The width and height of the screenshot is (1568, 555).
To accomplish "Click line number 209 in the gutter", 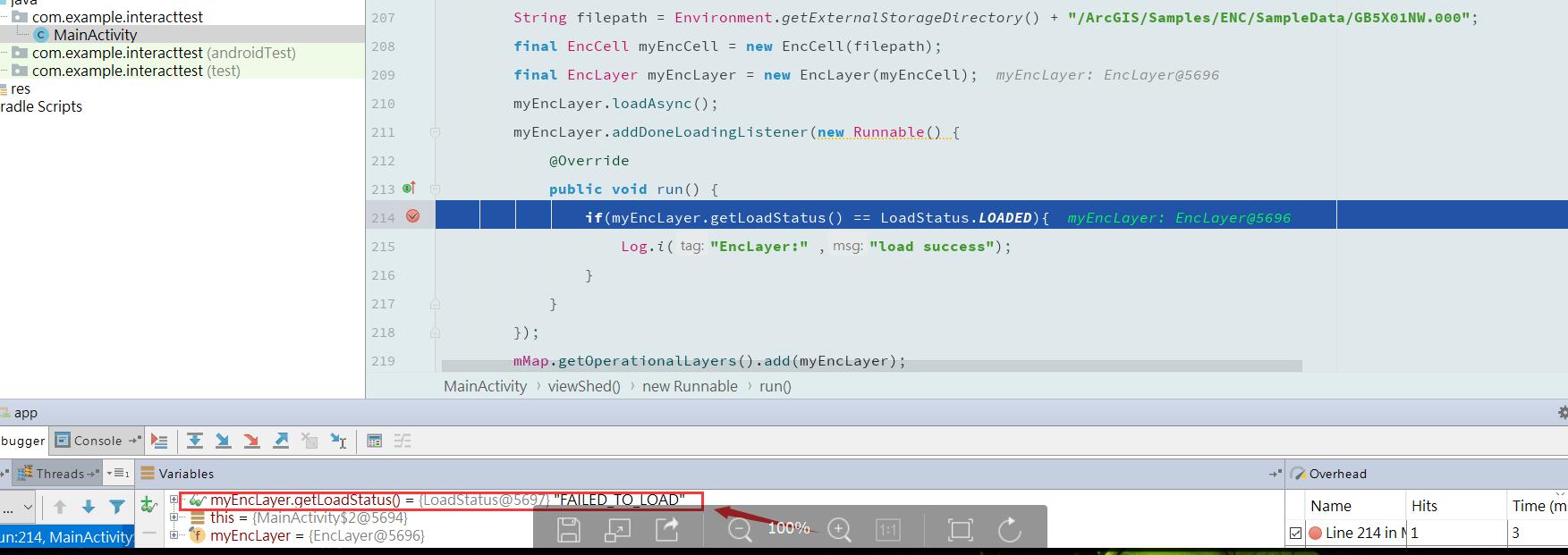I will pyautogui.click(x=383, y=75).
